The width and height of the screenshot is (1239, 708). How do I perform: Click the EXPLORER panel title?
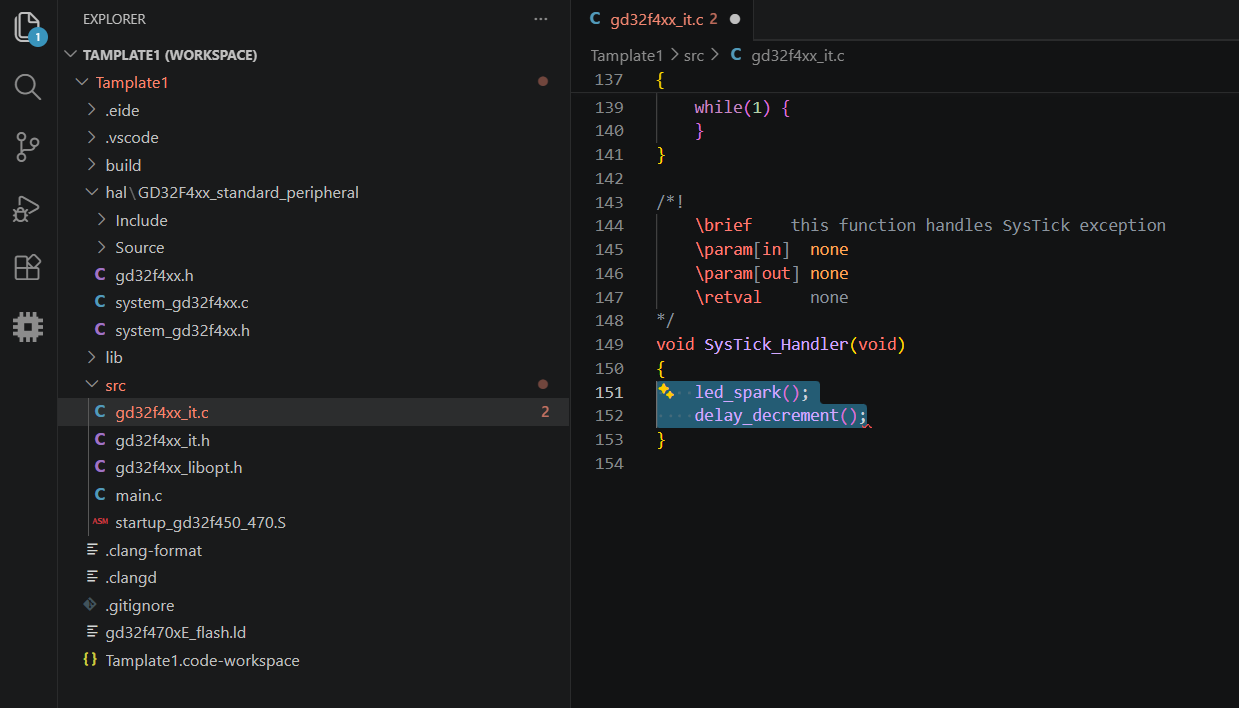pyautogui.click(x=114, y=19)
